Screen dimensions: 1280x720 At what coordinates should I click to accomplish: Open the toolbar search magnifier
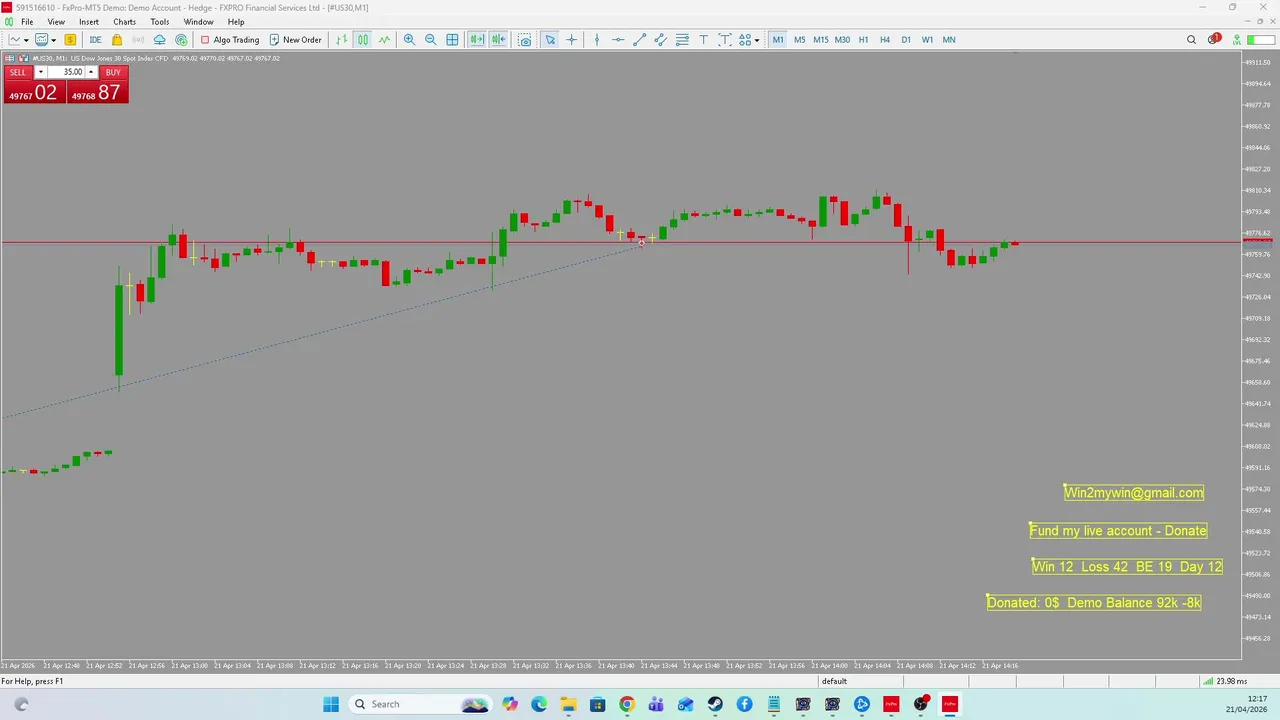1191,40
